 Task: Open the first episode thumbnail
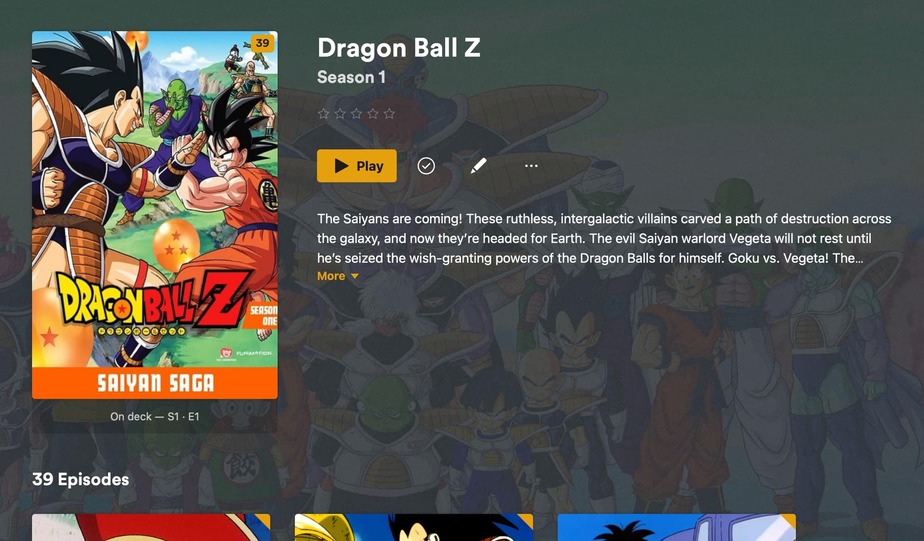[x=151, y=527]
